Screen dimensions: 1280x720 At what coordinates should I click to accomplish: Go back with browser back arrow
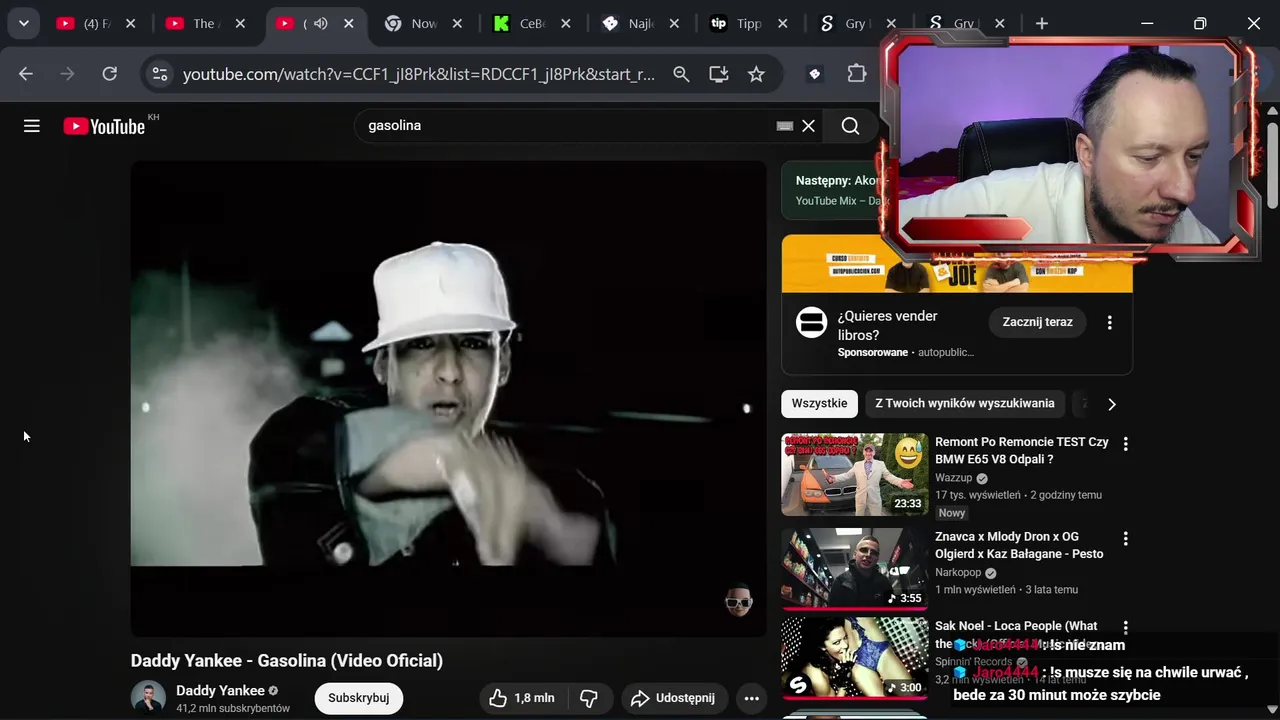(x=26, y=74)
